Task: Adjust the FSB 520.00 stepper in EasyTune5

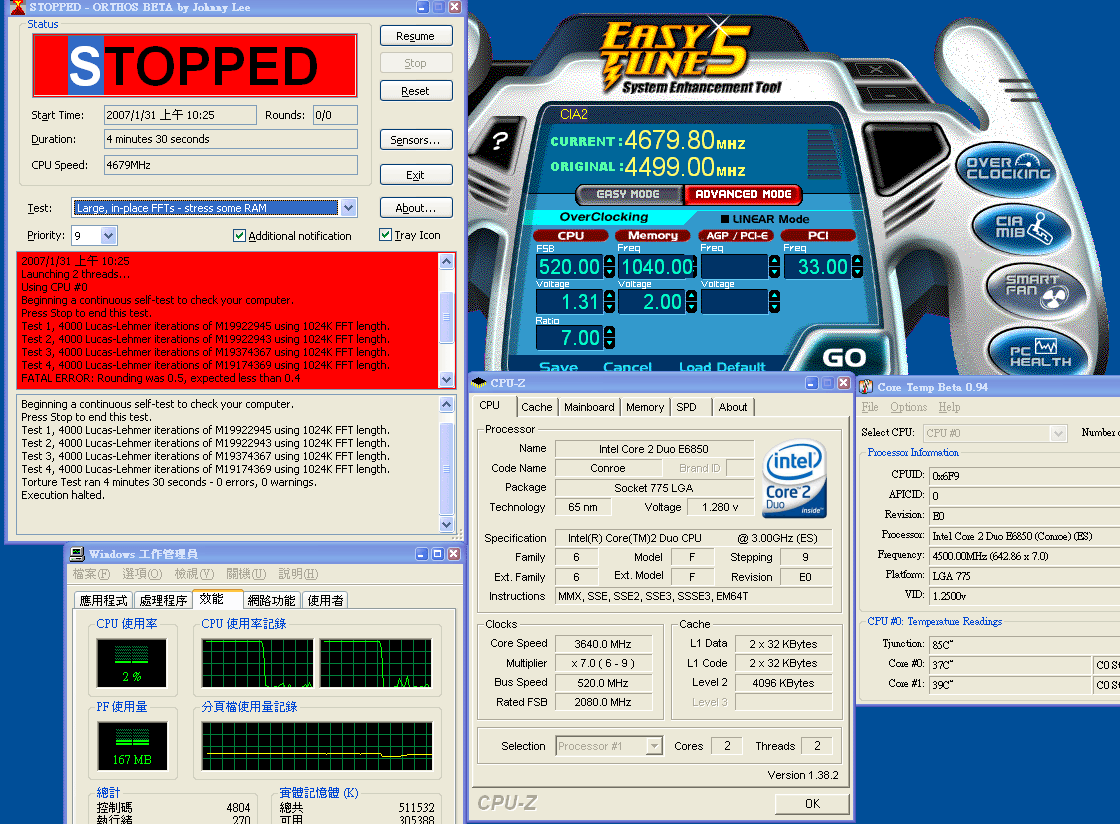Action: [x=609, y=267]
